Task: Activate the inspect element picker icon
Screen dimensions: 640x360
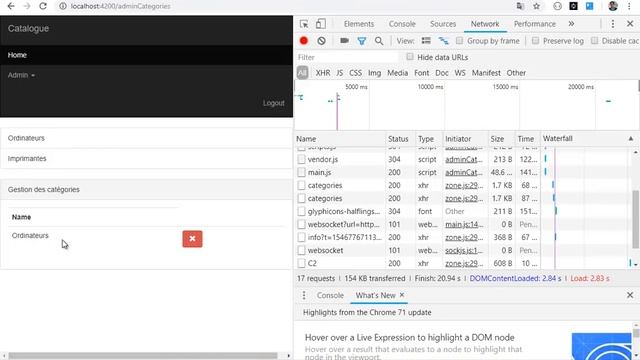Action: pos(304,24)
